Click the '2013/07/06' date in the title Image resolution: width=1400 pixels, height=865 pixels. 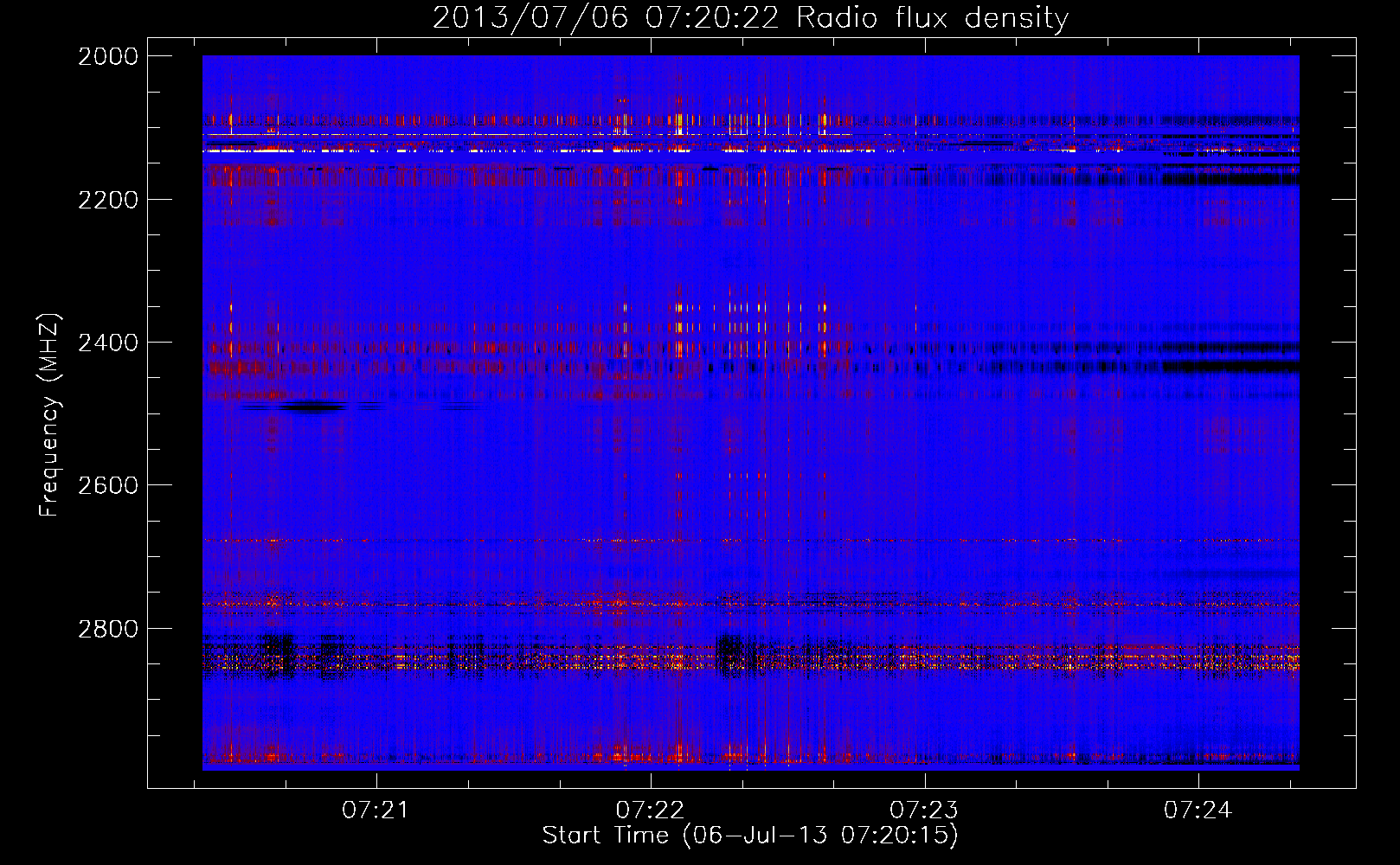[x=530, y=18]
